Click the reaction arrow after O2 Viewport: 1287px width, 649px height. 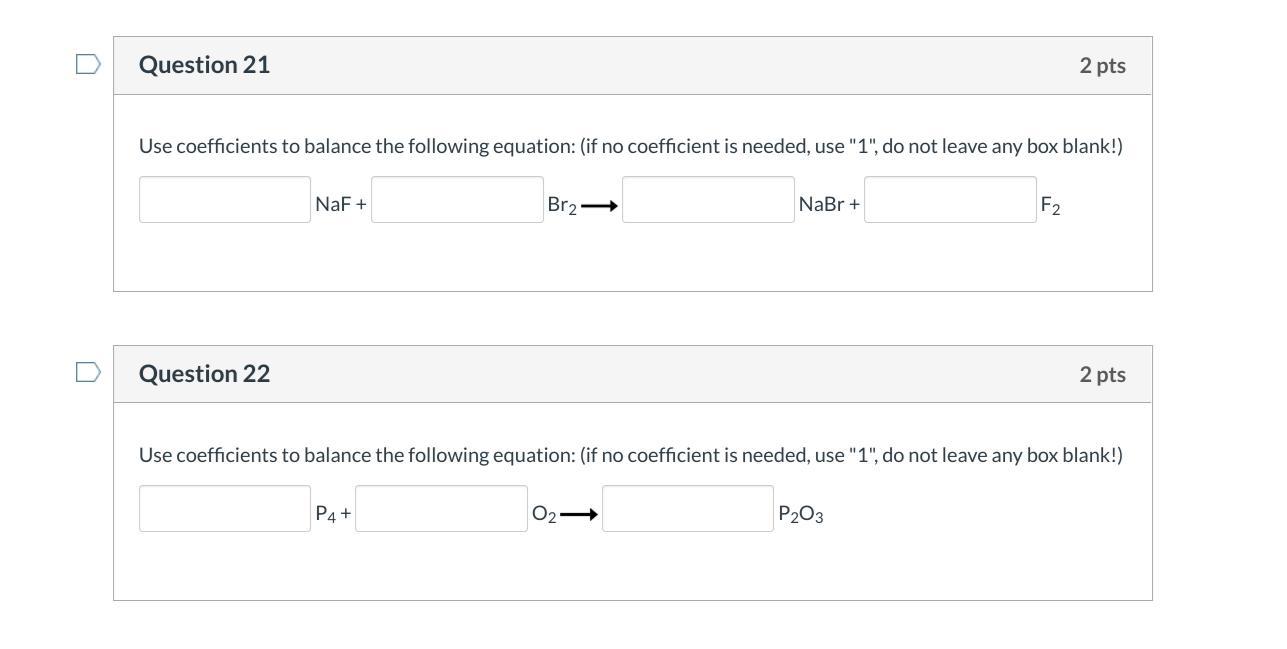point(579,515)
